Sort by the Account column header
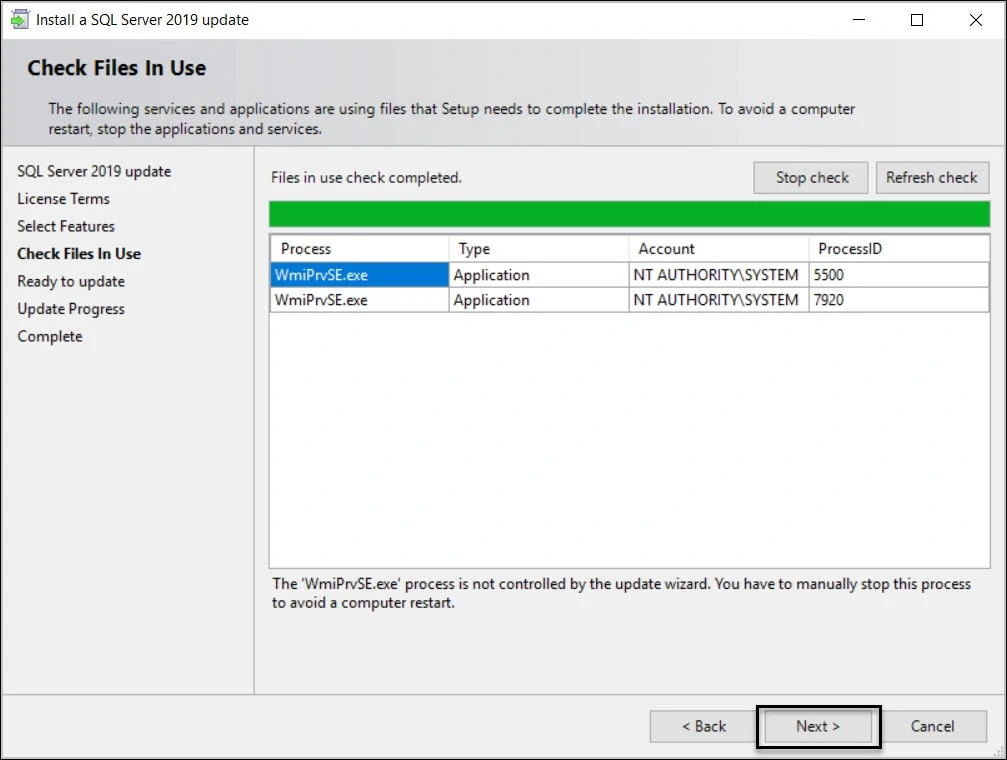This screenshot has height=760, width=1007. coord(719,249)
